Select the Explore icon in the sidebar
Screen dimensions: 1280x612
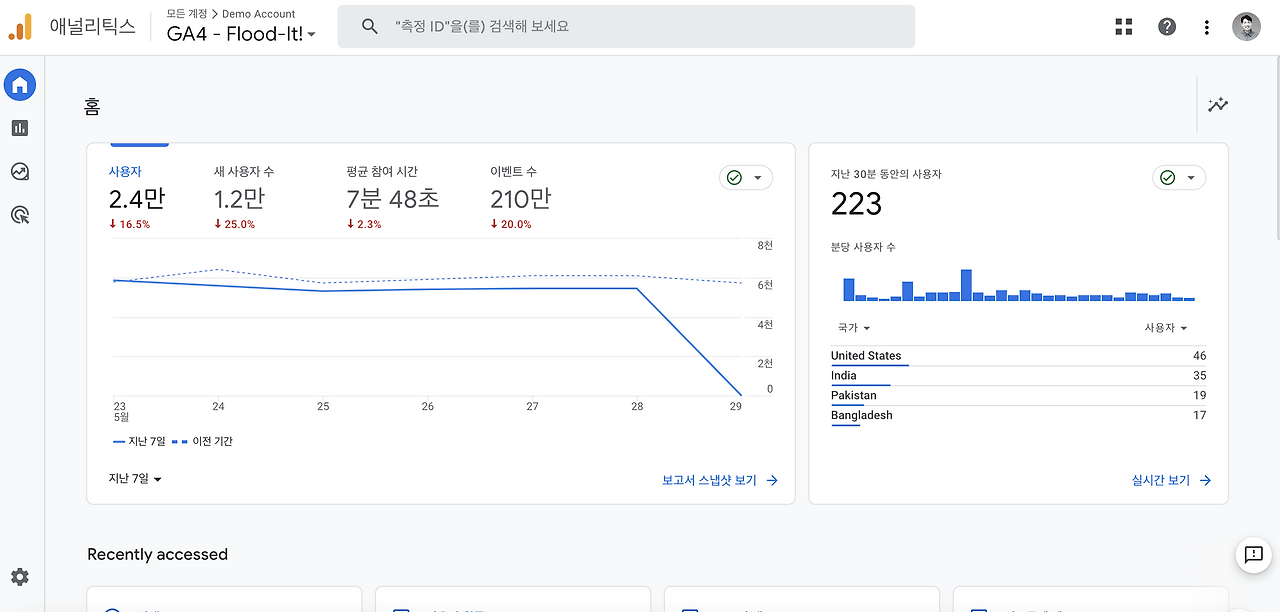click(x=20, y=171)
